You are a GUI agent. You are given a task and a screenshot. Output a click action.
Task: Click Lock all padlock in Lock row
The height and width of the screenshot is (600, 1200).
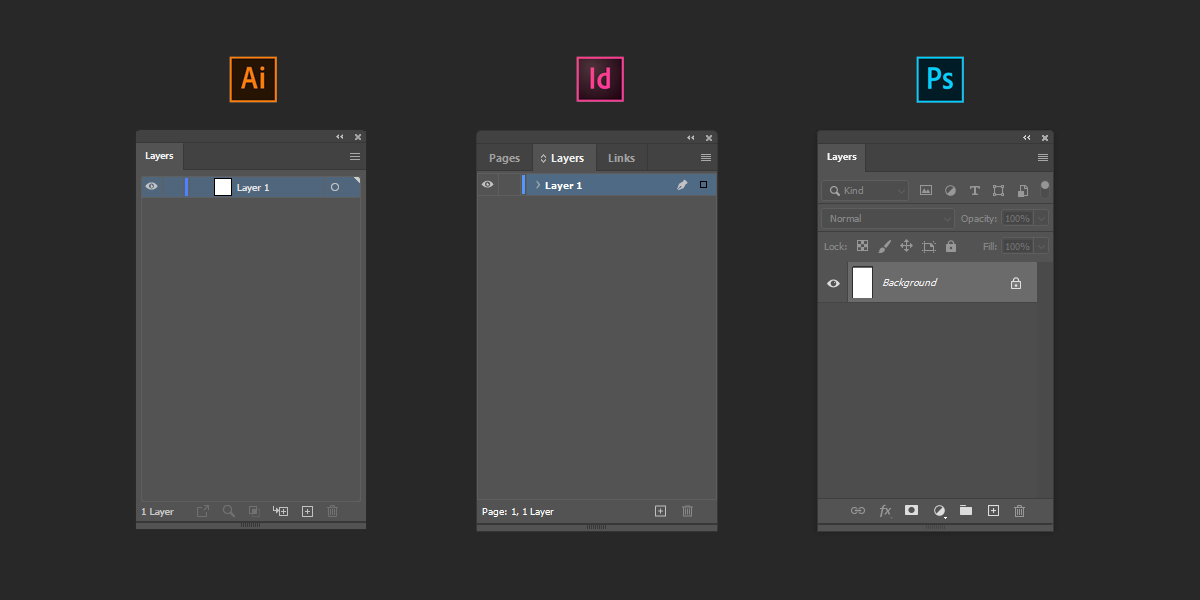tap(951, 246)
